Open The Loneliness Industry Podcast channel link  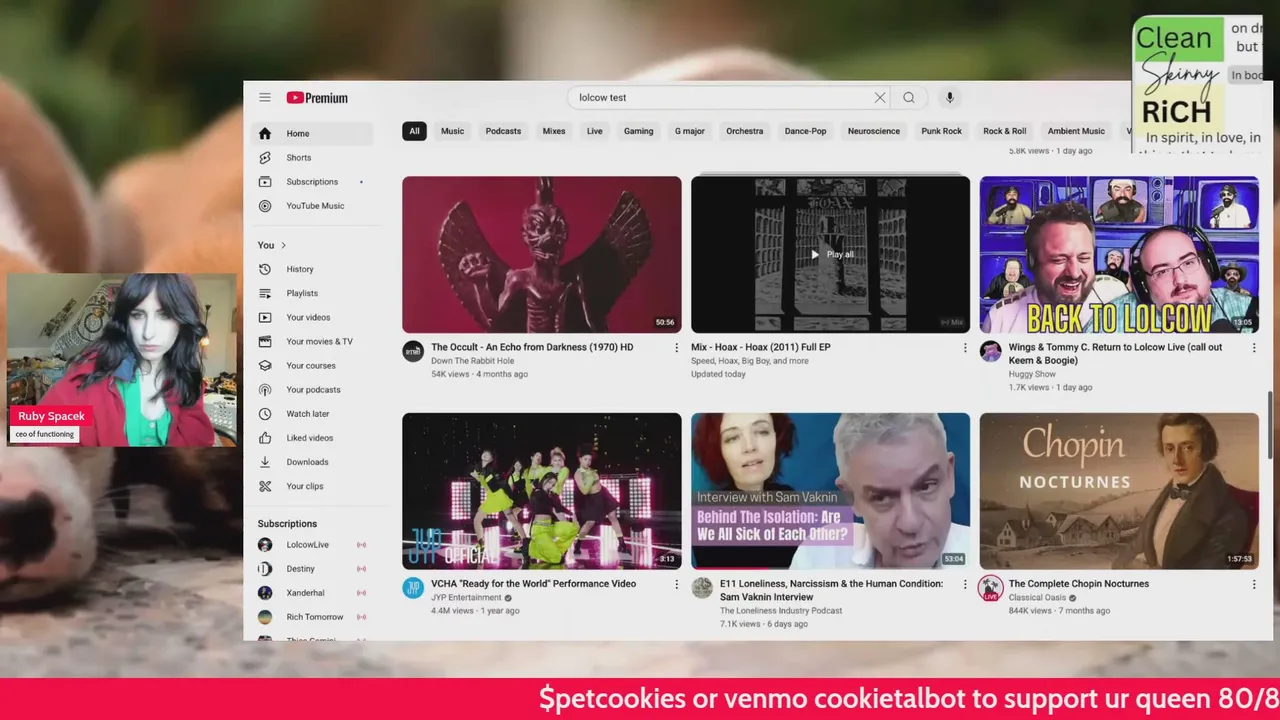tap(781, 610)
